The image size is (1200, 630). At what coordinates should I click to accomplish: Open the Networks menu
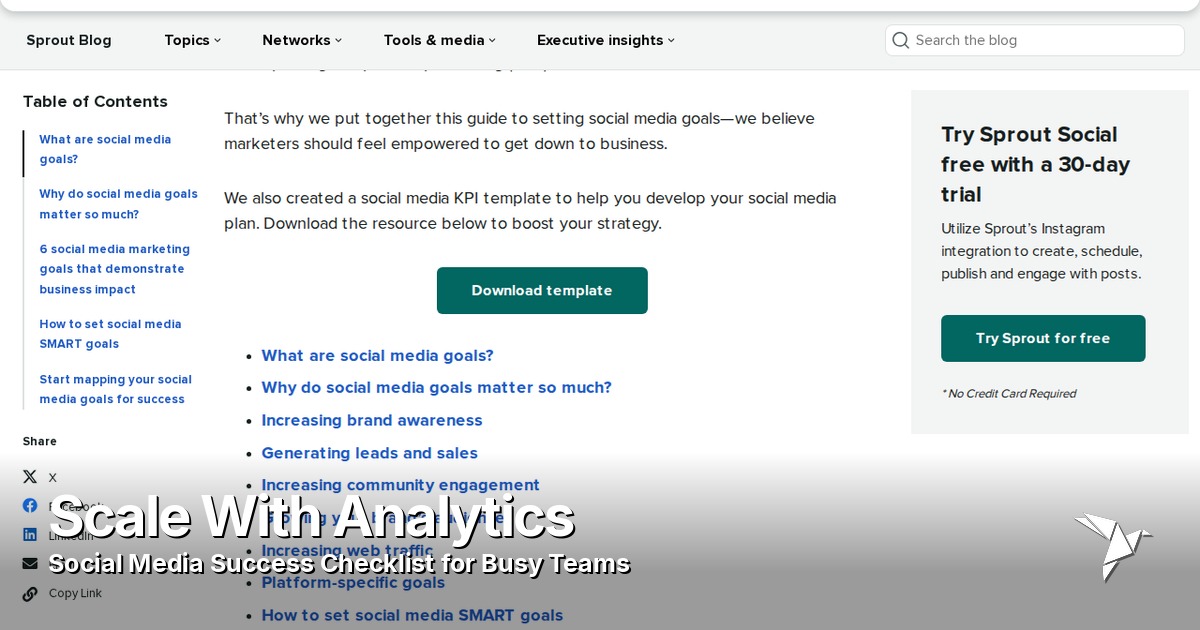pyautogui.click(x=302, y=40)
